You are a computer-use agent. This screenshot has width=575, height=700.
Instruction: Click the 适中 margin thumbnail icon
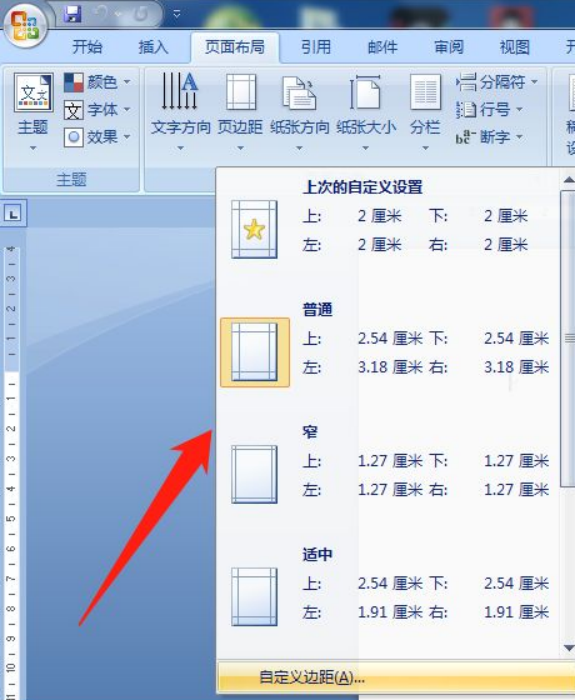(254, 597)
